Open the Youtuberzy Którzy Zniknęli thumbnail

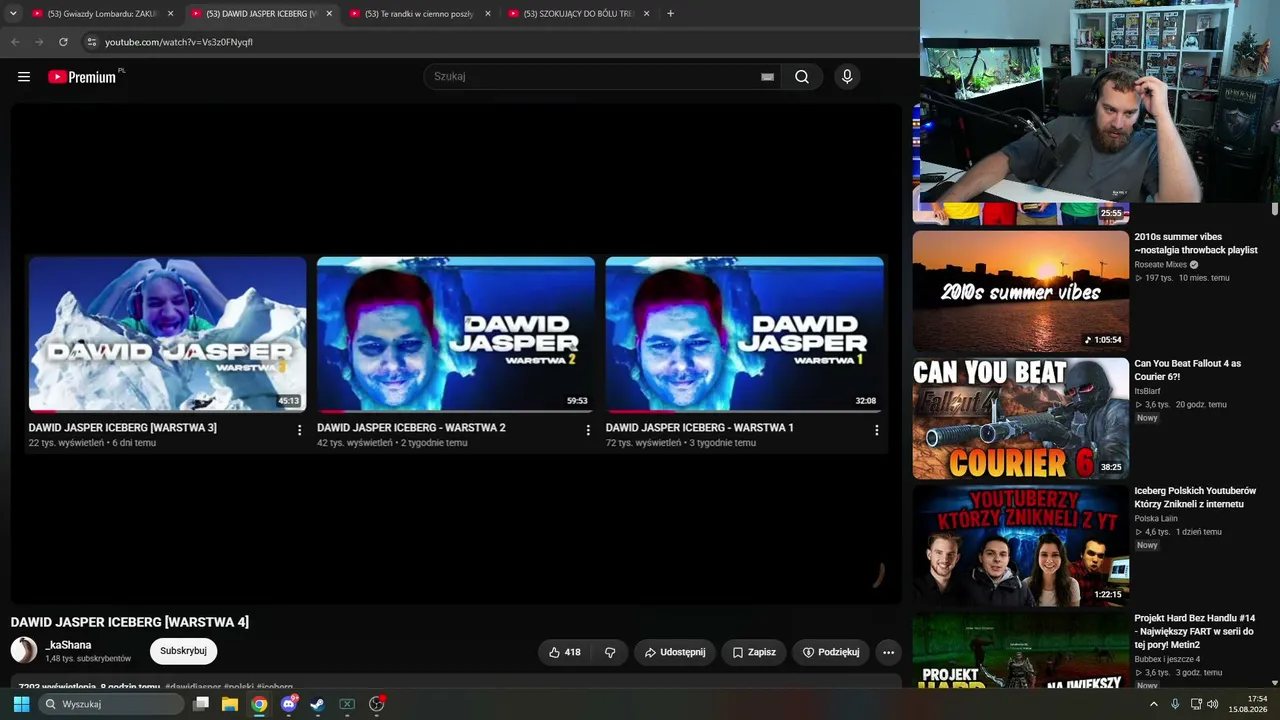click(x=1021, y=545)
